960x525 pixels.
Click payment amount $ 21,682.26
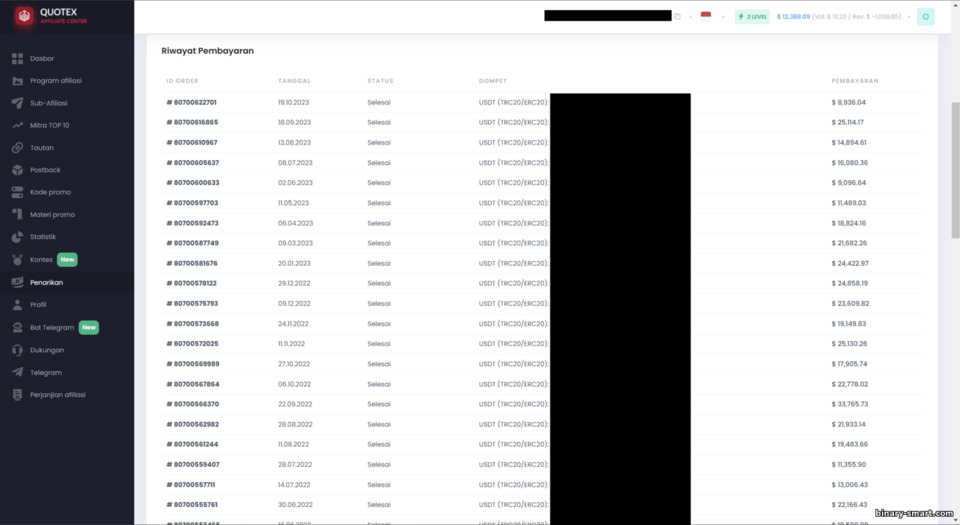(x=849, y=243)
